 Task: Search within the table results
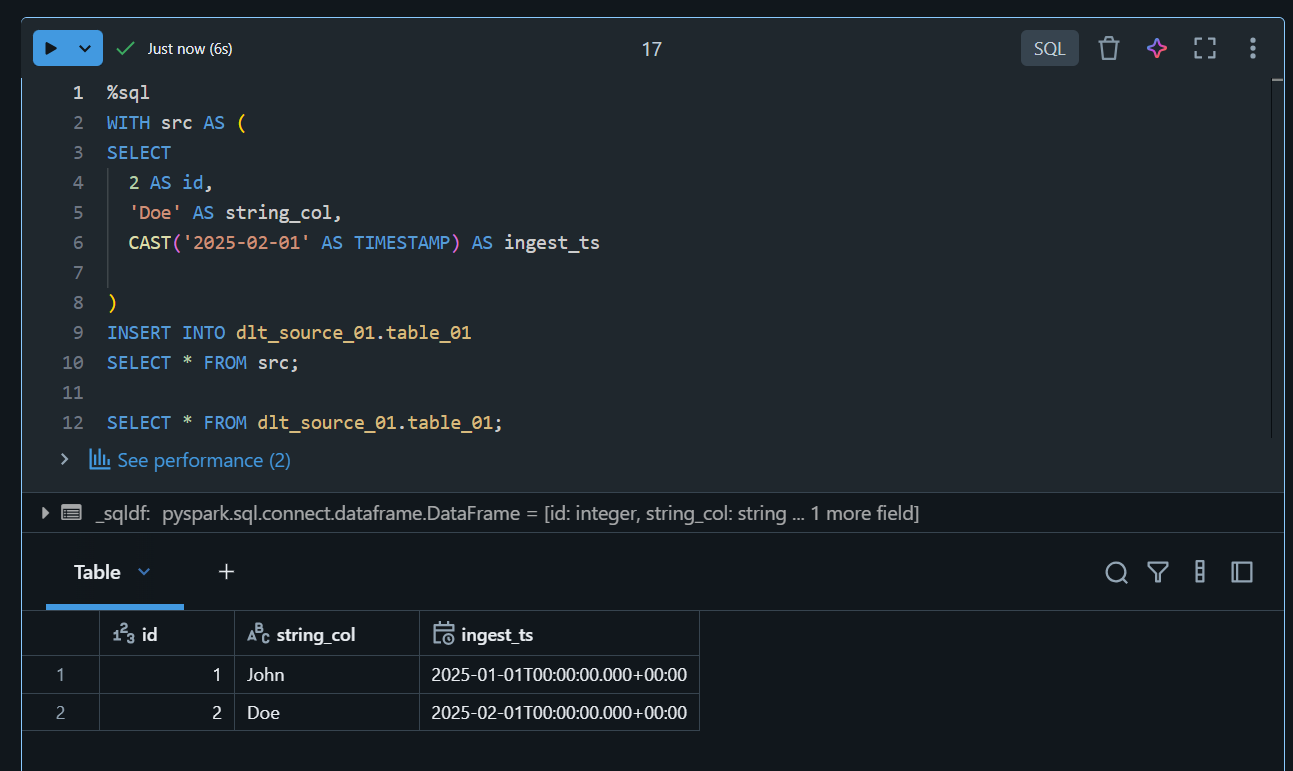tap(1116, 572)
